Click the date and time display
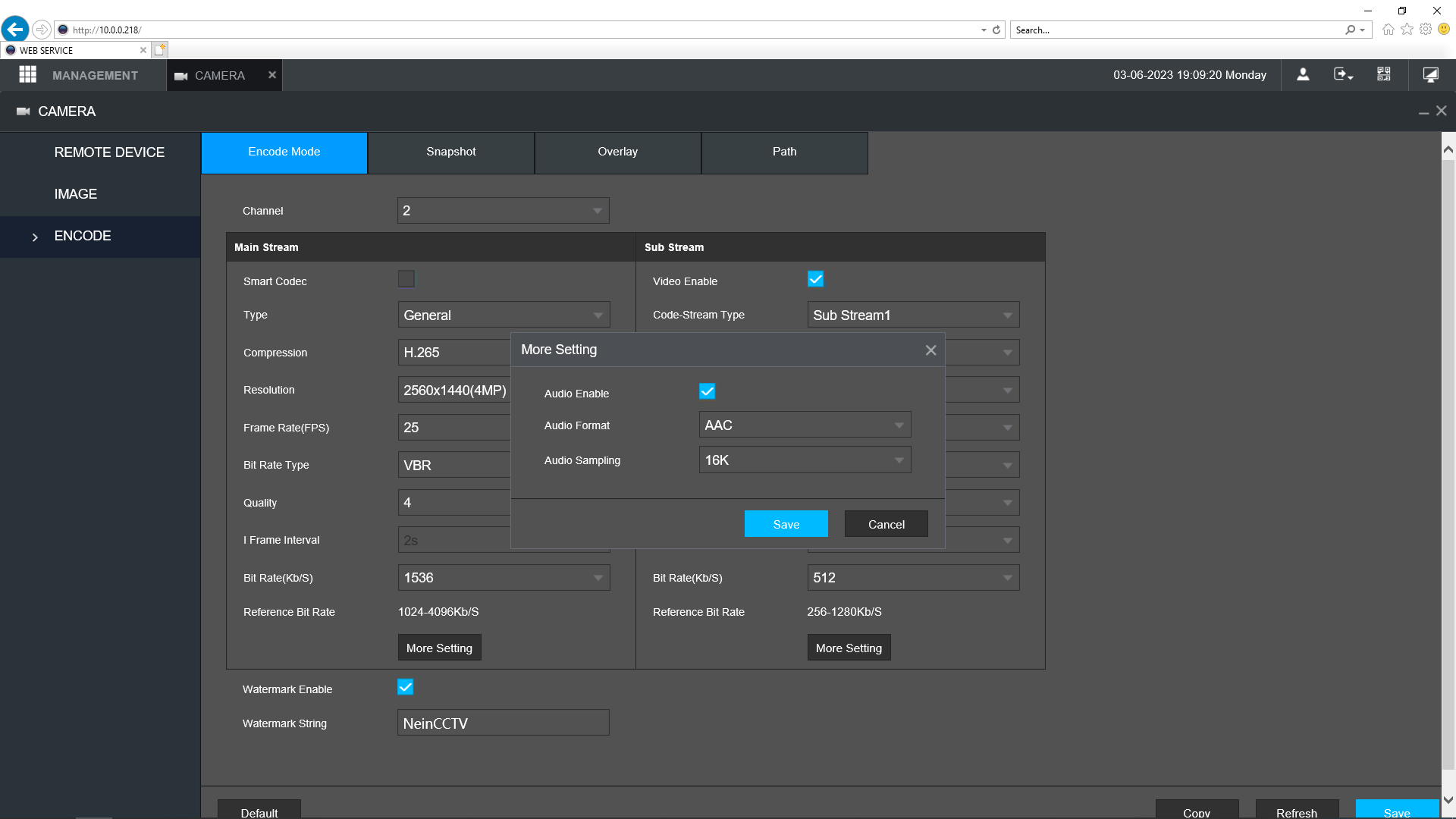The height and width of the screenshot is (819, 1456). [1190, 75]
